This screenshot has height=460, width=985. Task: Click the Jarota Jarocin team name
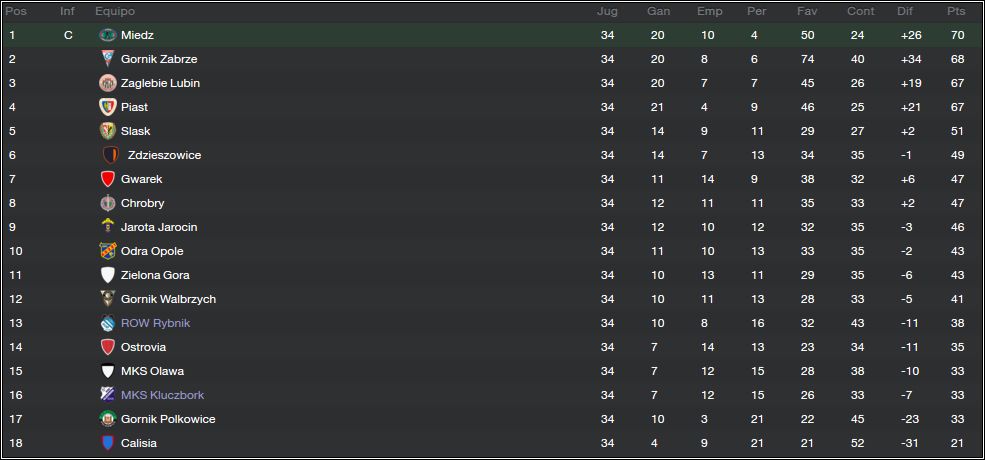pos(159,227)
